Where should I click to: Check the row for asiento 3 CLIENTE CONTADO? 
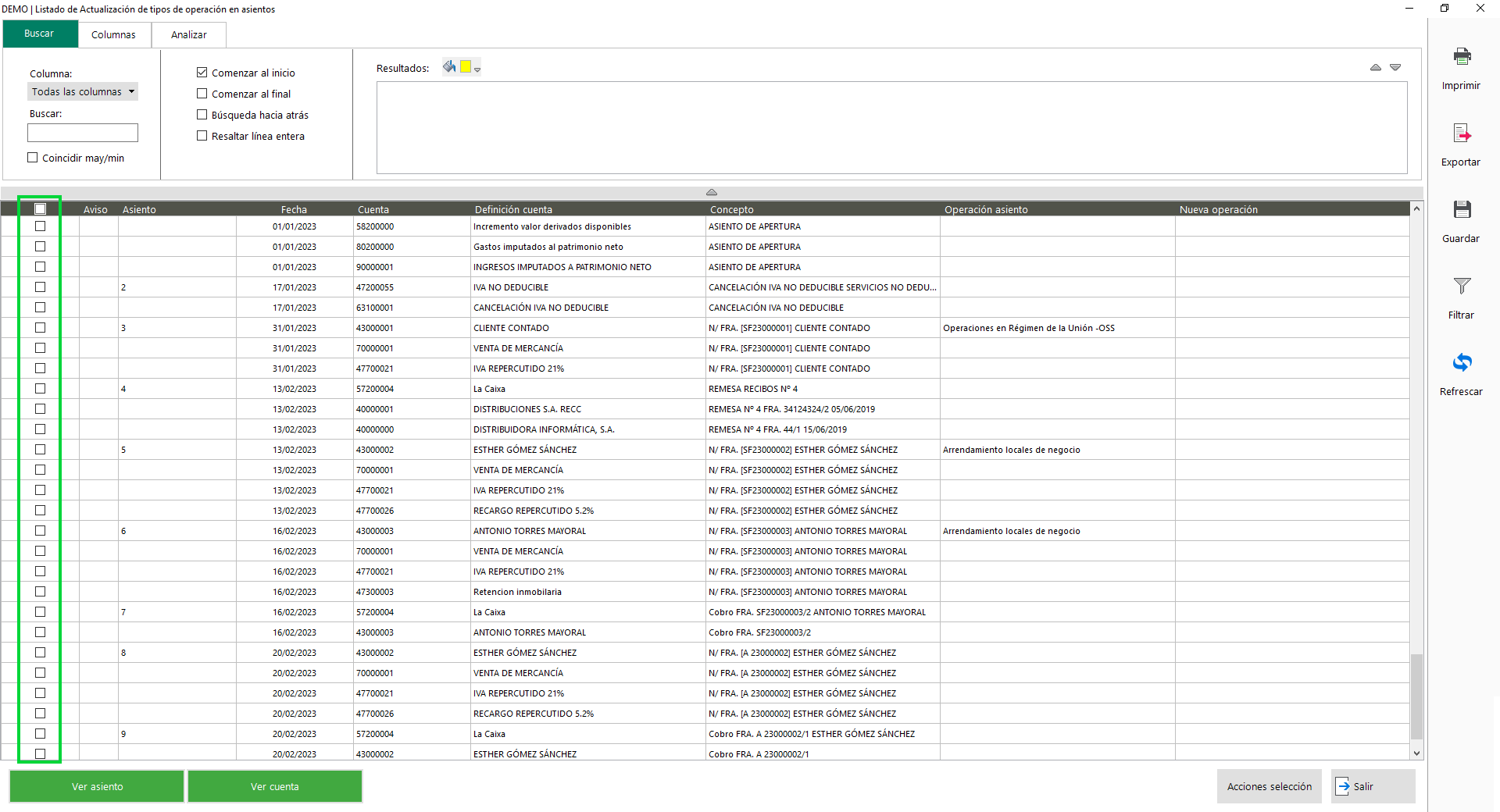(x=41, y=328)
